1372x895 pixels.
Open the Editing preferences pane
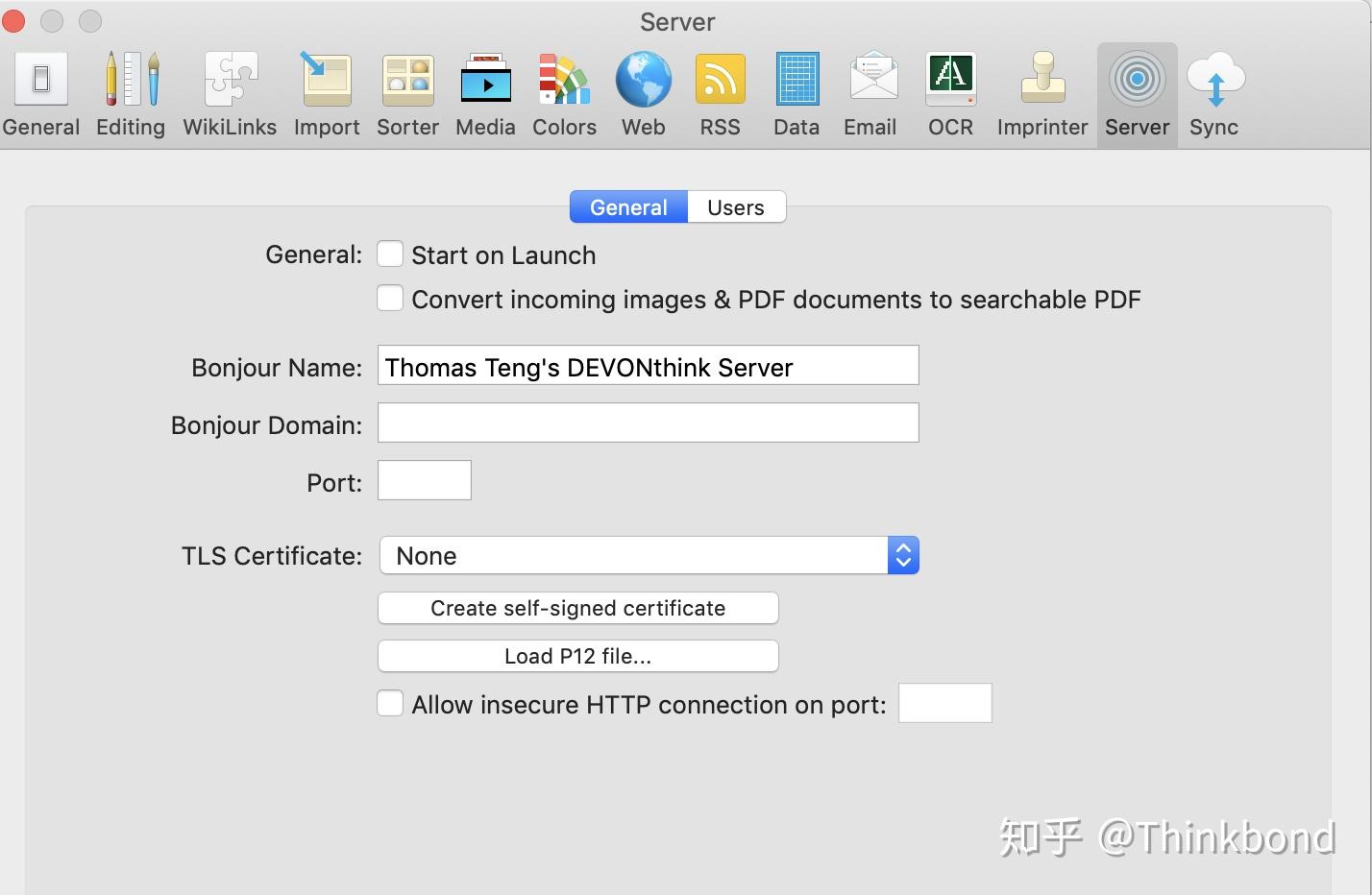coord(130,91)
